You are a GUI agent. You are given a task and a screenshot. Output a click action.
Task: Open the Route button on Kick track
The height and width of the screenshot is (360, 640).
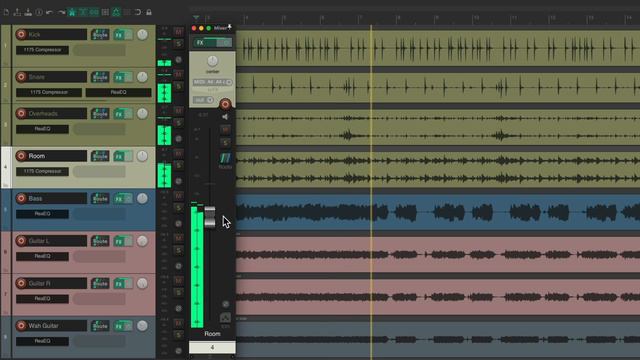pyautogui.click(x=100, y=35)
